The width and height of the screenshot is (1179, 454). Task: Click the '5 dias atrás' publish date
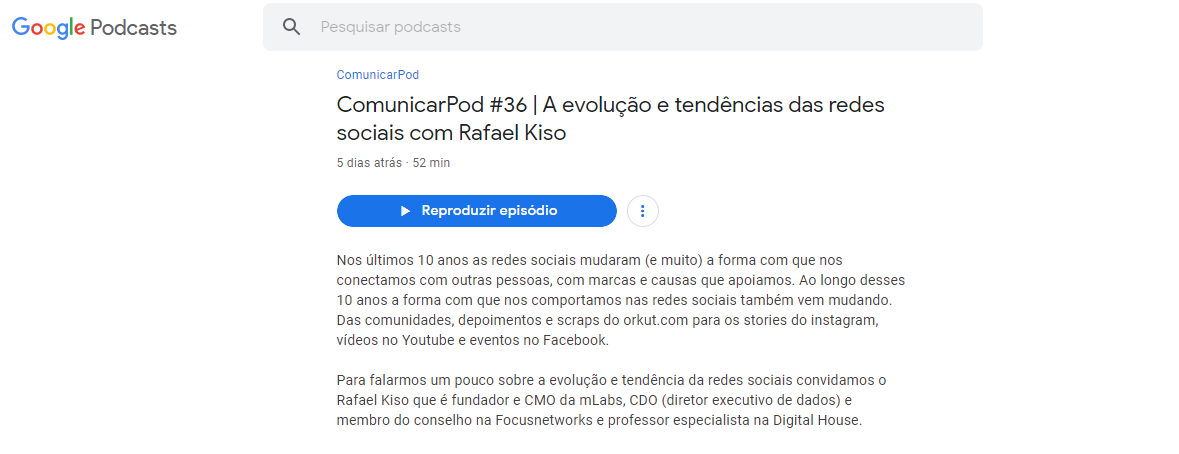pos(369,162)
